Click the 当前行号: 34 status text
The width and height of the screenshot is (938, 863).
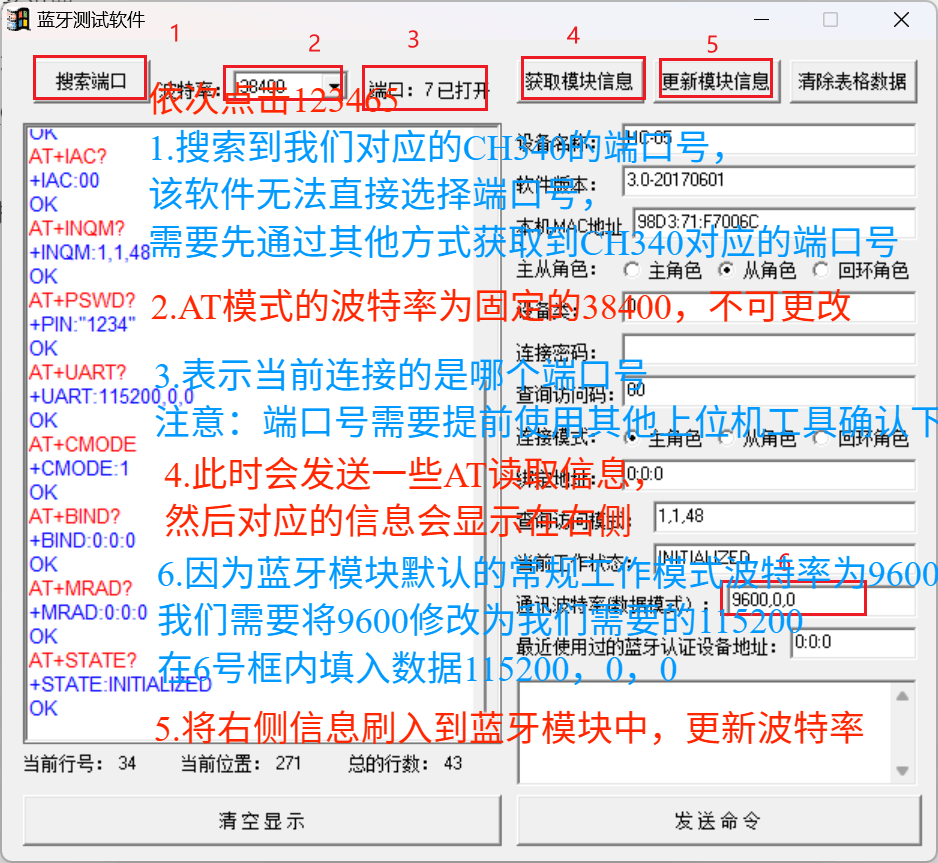pos(80,763)
